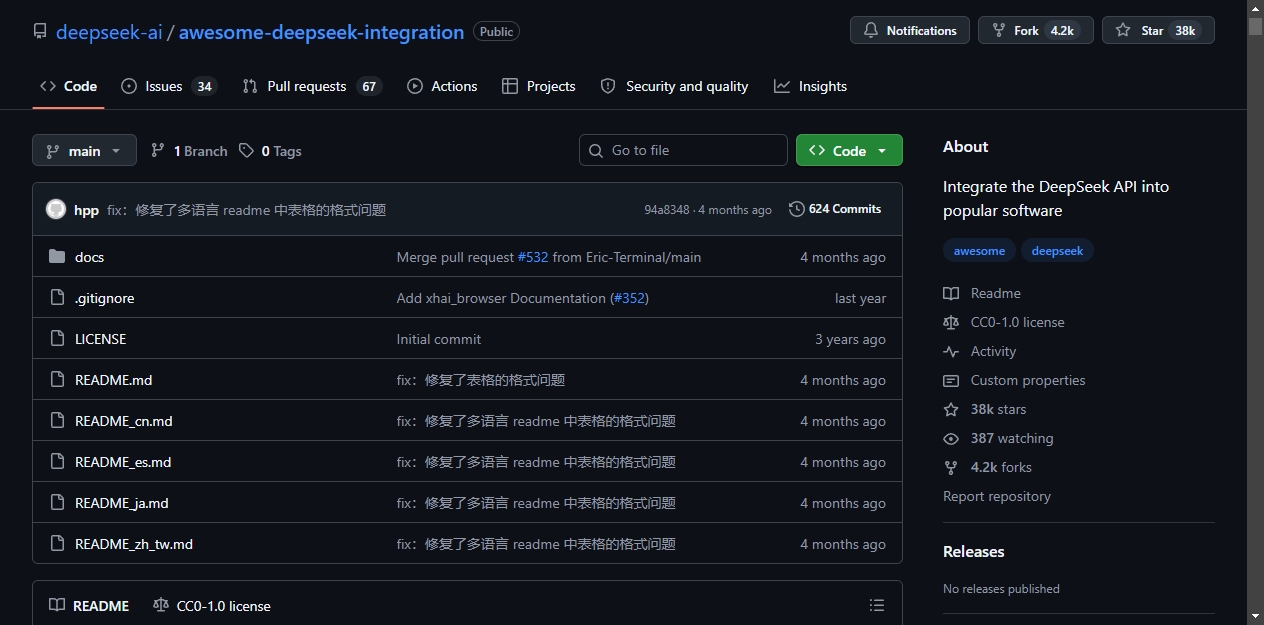Open awesome-deepseek-integration repository link

click(321, 32)
